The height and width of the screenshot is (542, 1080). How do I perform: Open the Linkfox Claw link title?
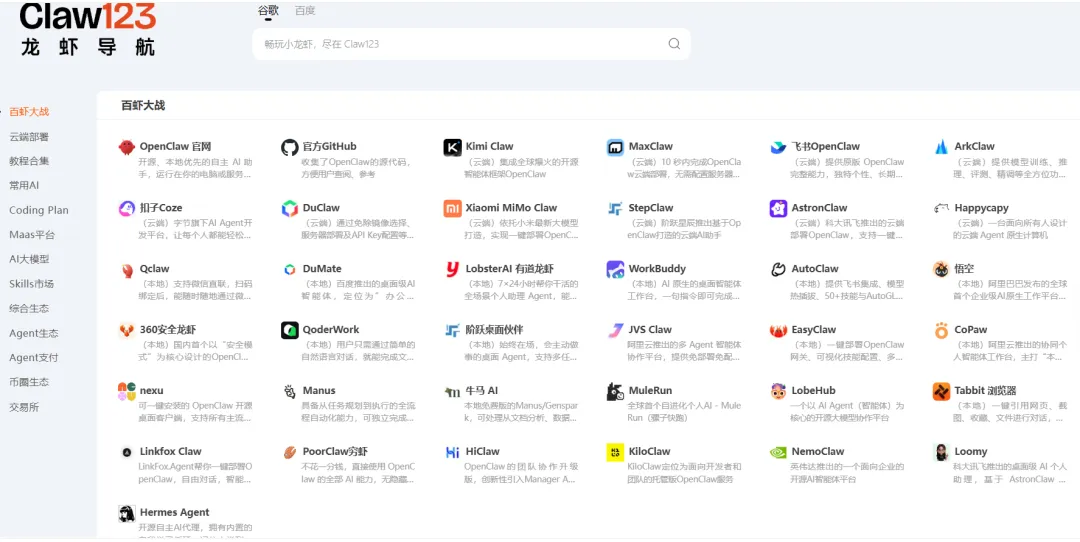(170, 452)
